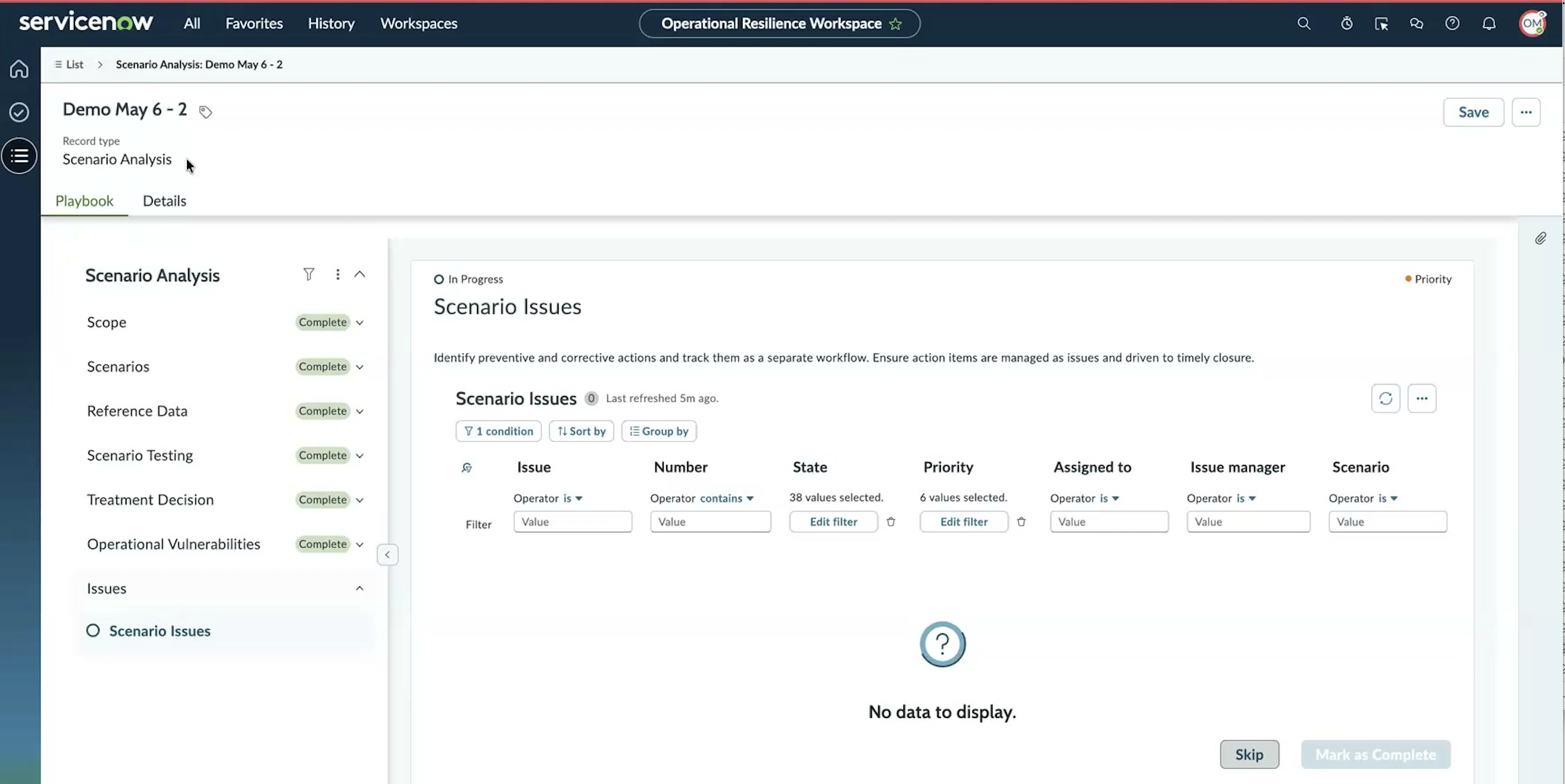The image size is (1565, 784).
Task: Open the Number operator contains dropdown
Action: pos(726,498)
